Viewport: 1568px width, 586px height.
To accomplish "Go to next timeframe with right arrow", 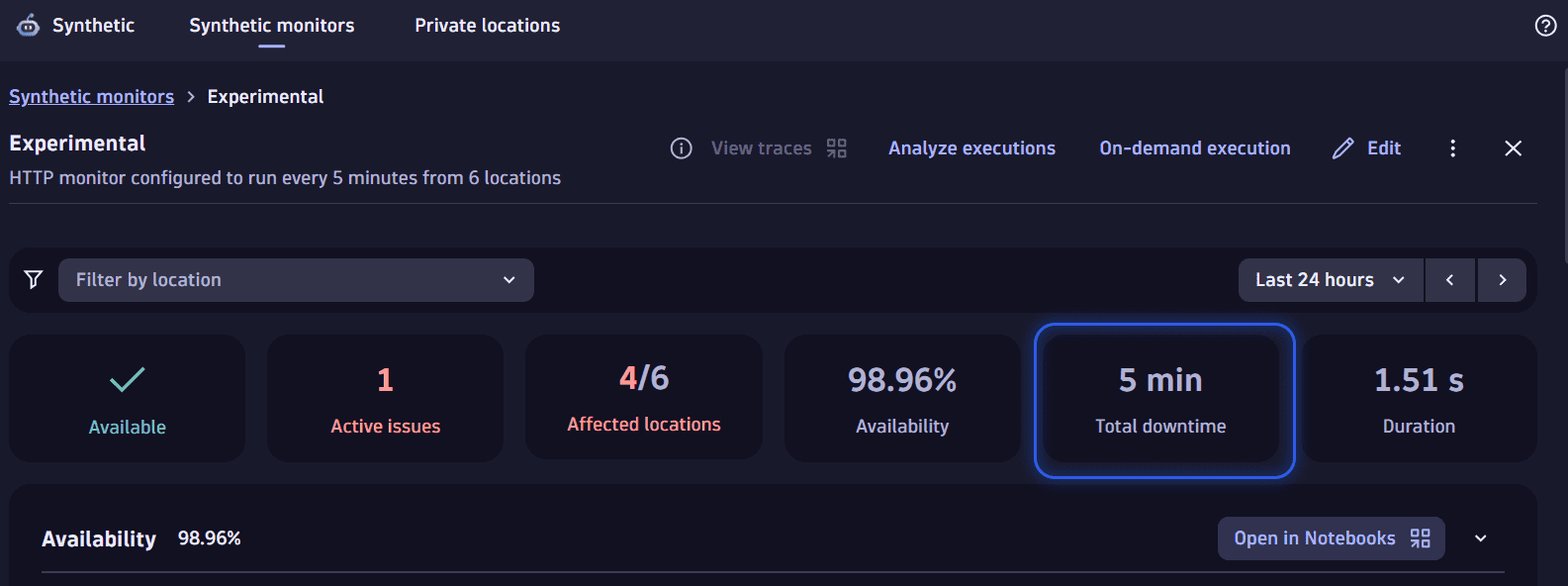I will 1502,280.
